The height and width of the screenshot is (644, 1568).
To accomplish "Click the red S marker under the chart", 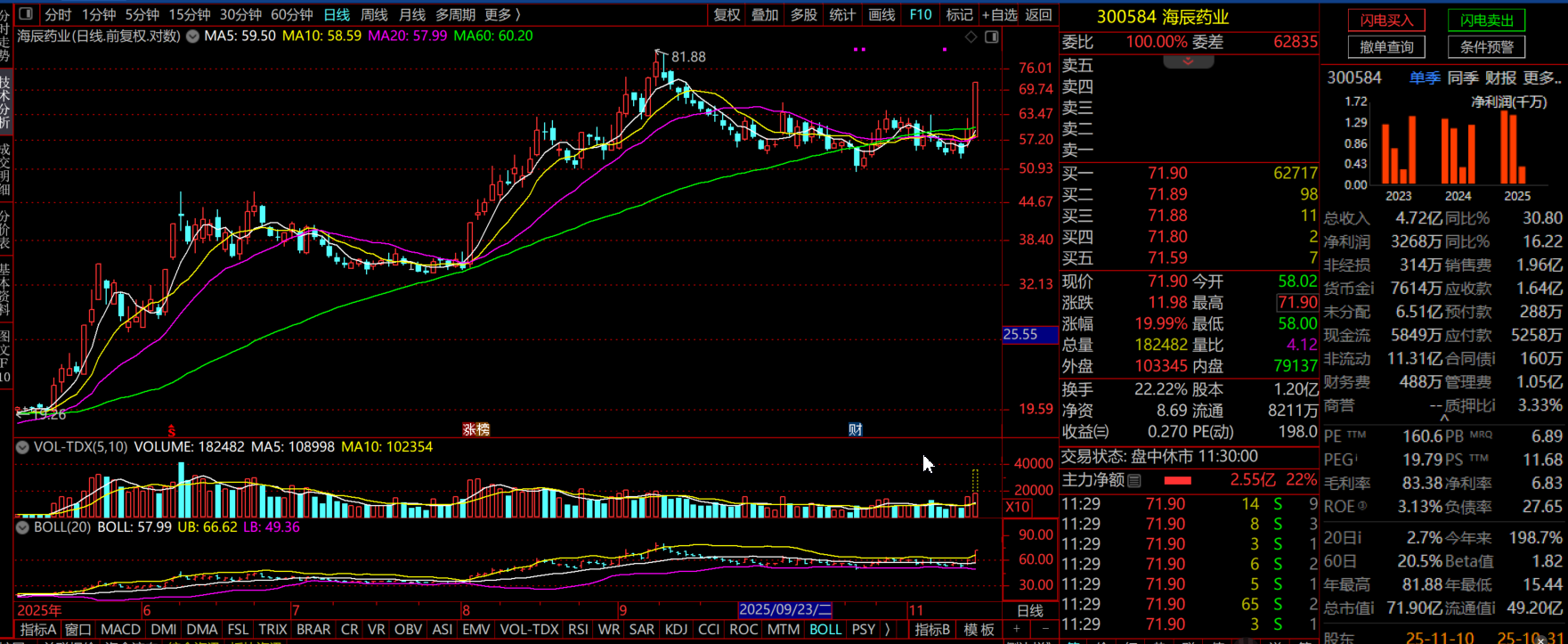I will 172,430.
